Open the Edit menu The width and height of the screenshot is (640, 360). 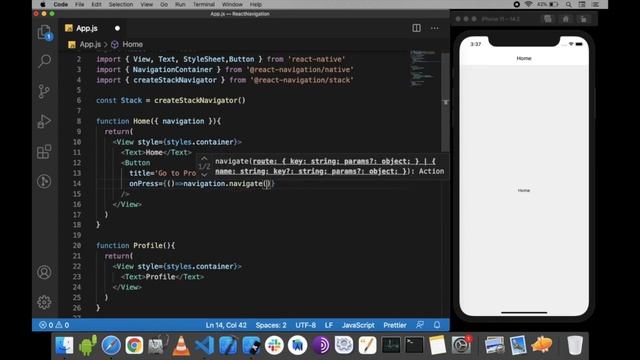pos(96,4)
